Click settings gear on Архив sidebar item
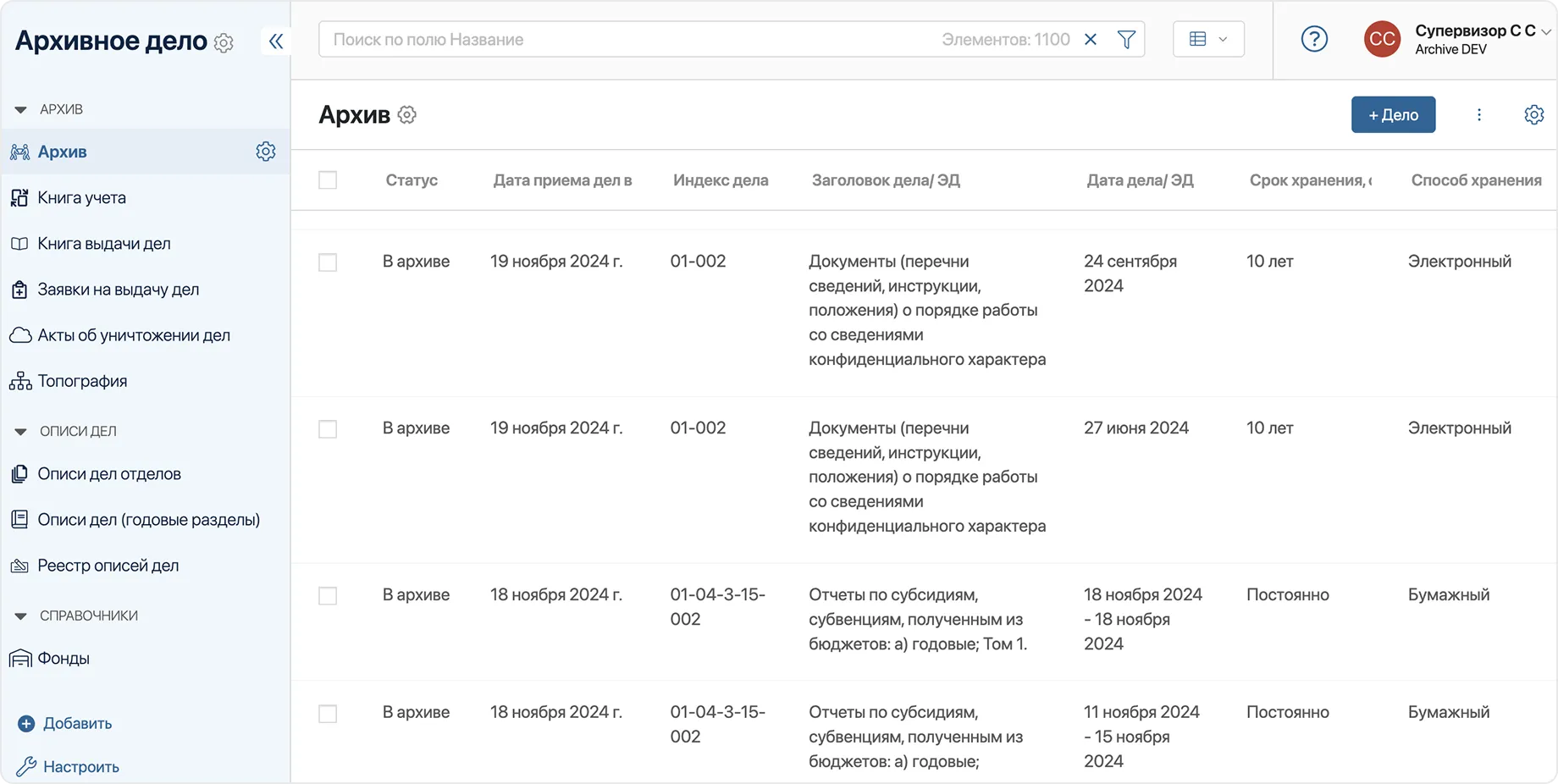The image size is (1558, 784). coord(266,152)
